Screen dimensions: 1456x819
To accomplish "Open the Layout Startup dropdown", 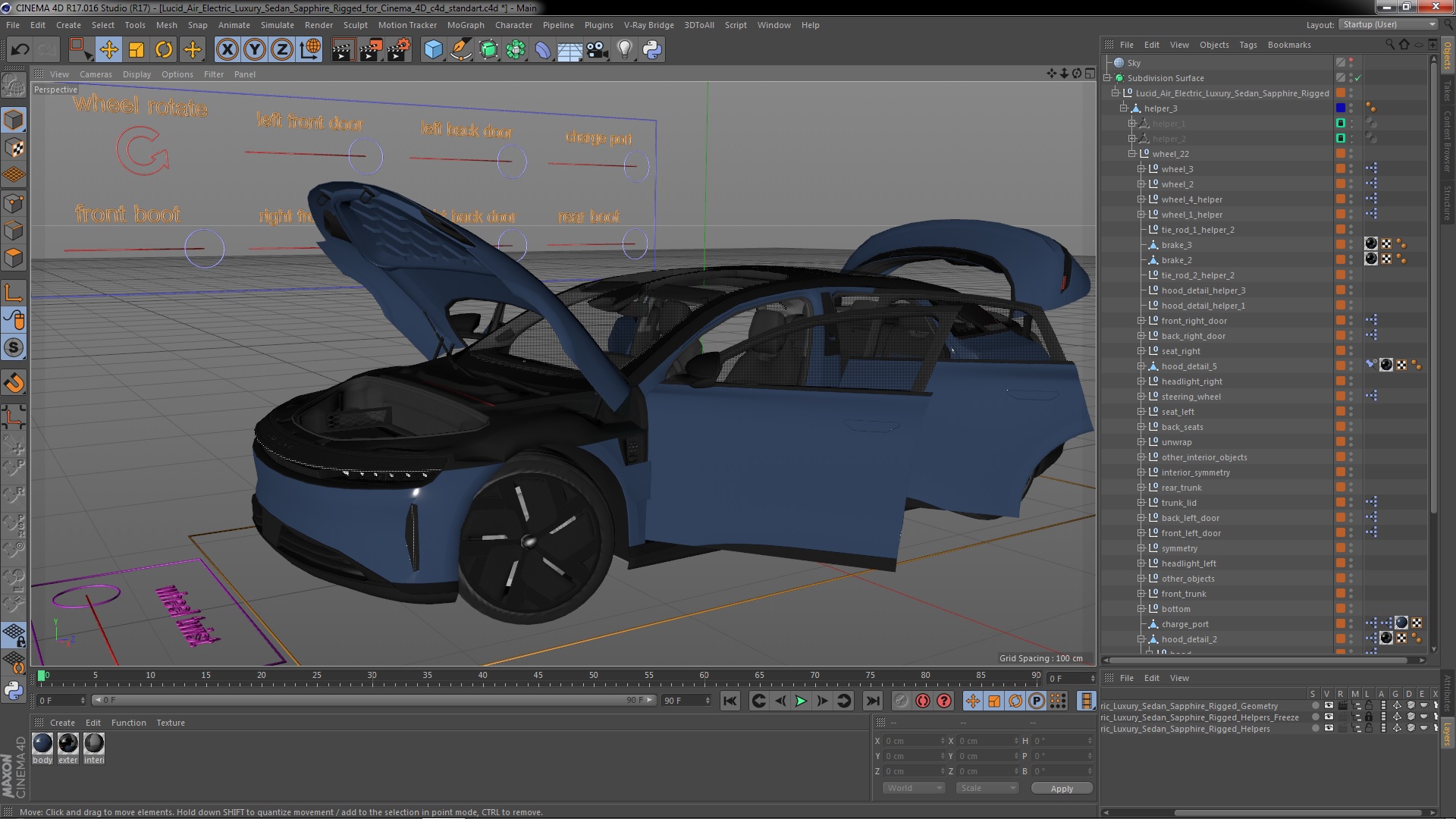I will point(1388,24).
